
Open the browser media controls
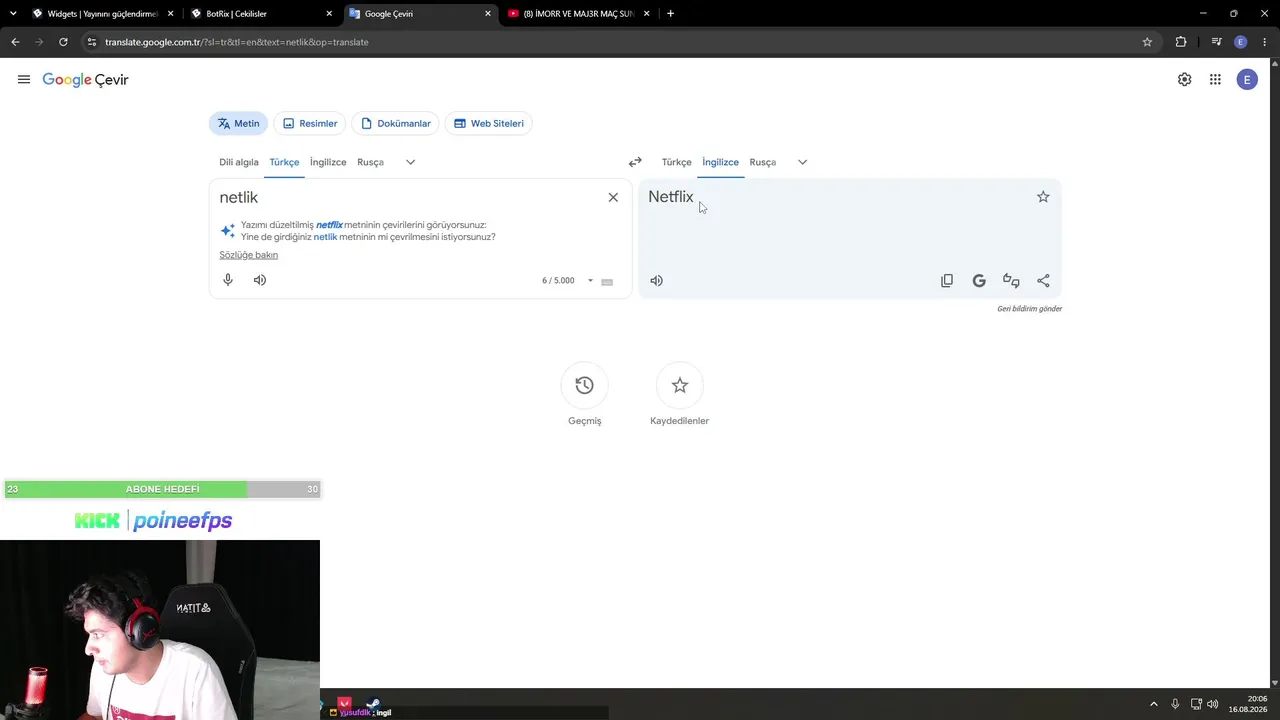pos(1216,42)
